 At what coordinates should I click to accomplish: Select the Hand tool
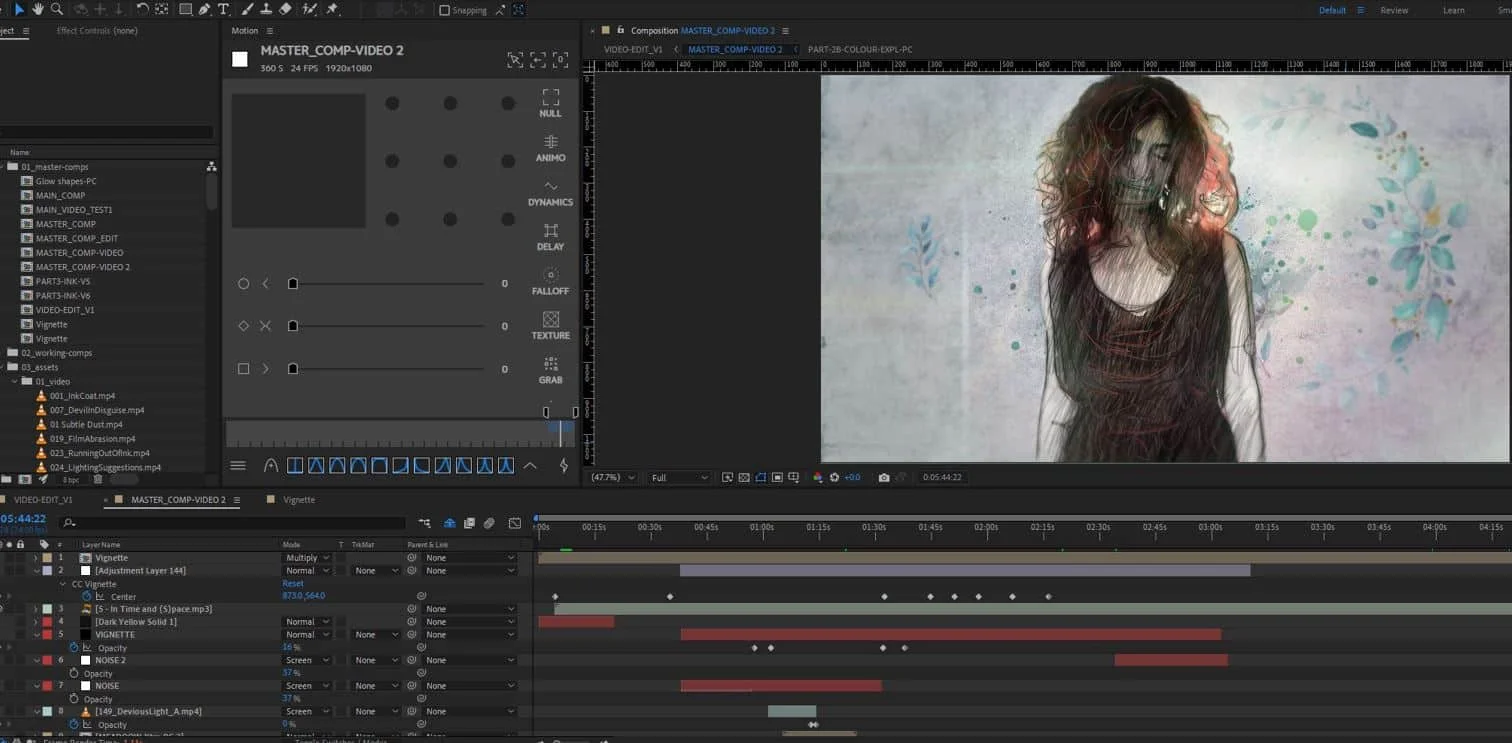(38, 9)
